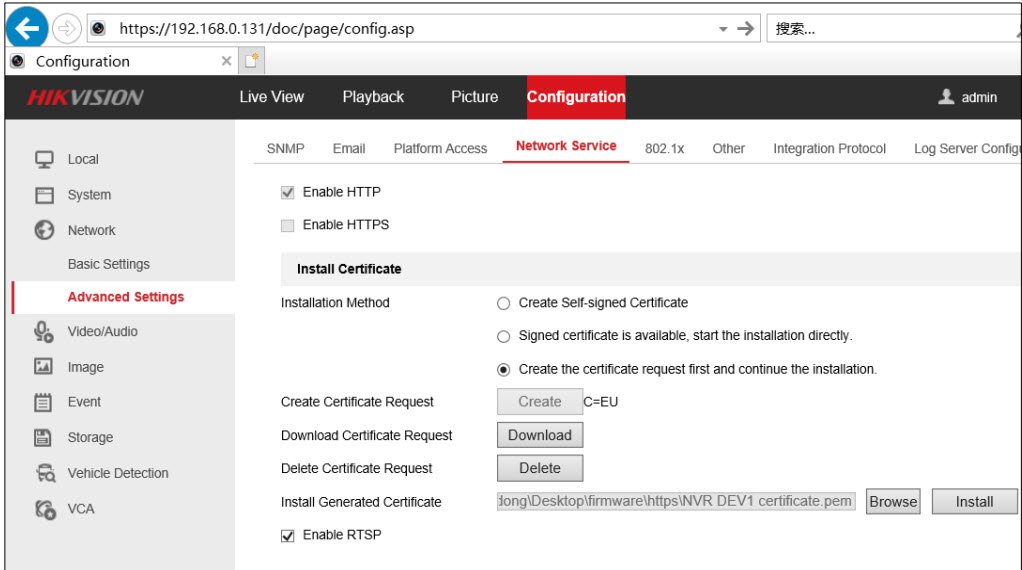
Task: Select Signed certificate is available option
Action: tap(504, 336)
